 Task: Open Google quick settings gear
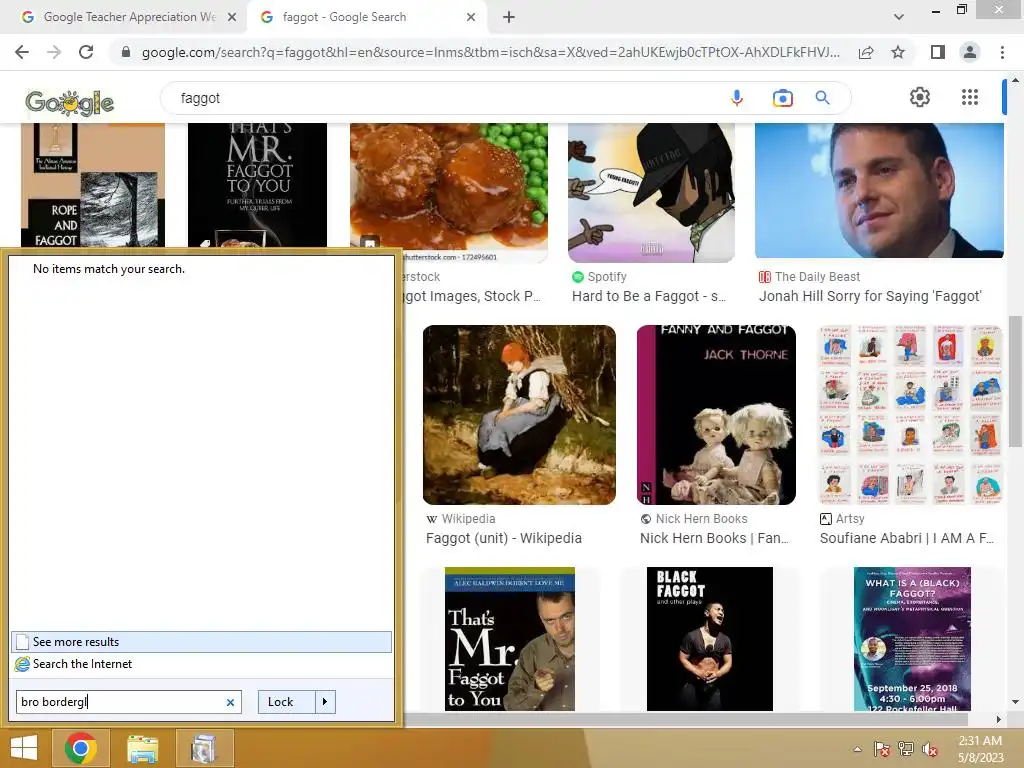(x=920, y=97)
